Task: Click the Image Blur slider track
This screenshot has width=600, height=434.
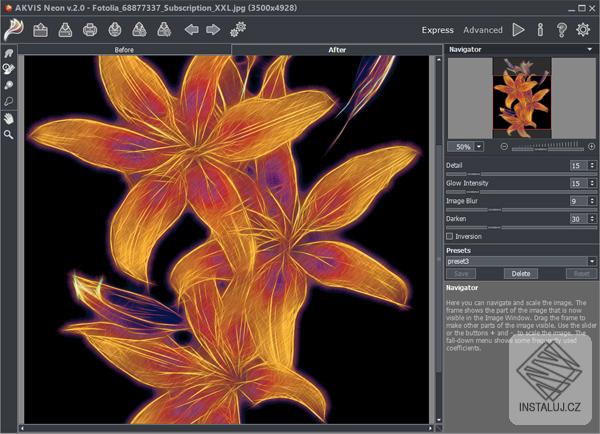Action: (x=521, y=210)
